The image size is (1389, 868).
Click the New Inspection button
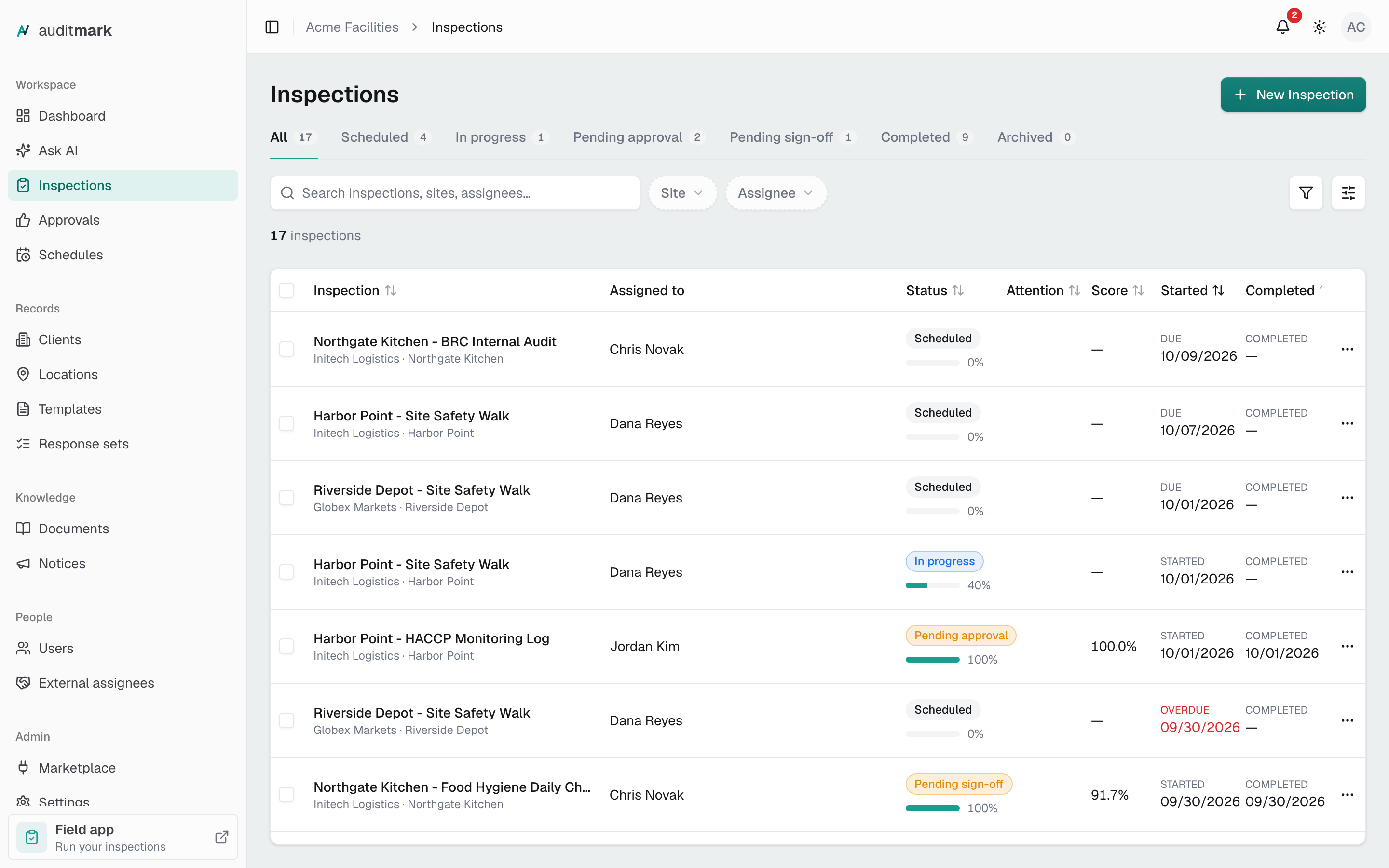coord(1293,95)
